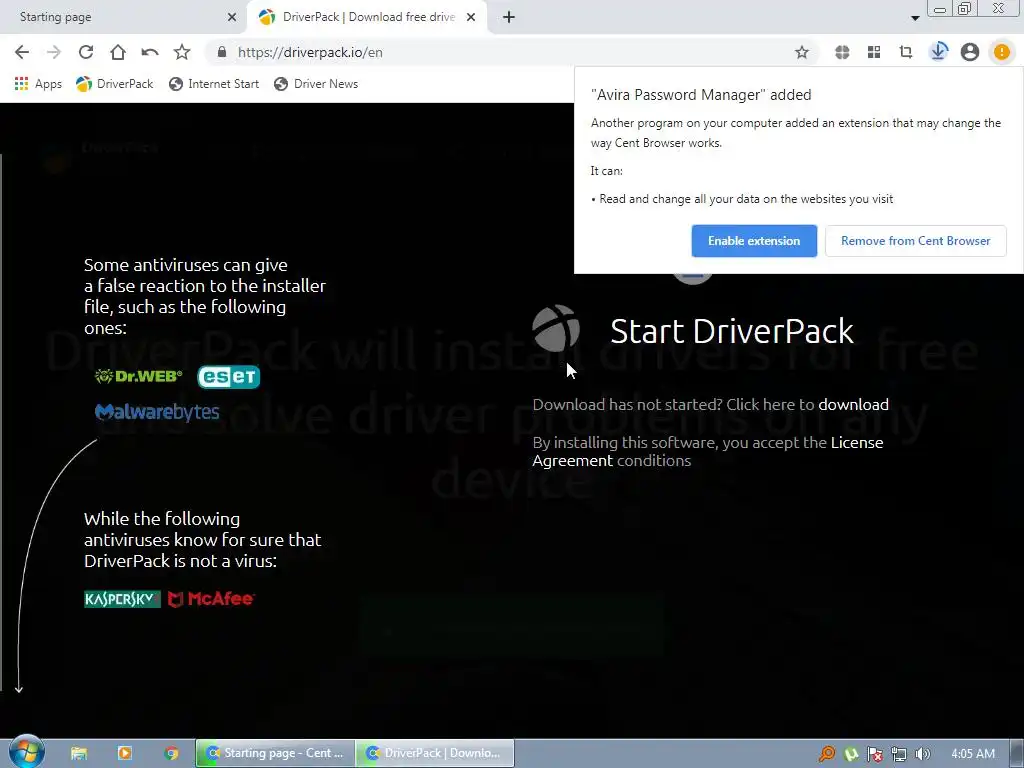Screen dimensions: 1024x768
Task: Click the Kaspersky logo
Action: tap(122, 599)
